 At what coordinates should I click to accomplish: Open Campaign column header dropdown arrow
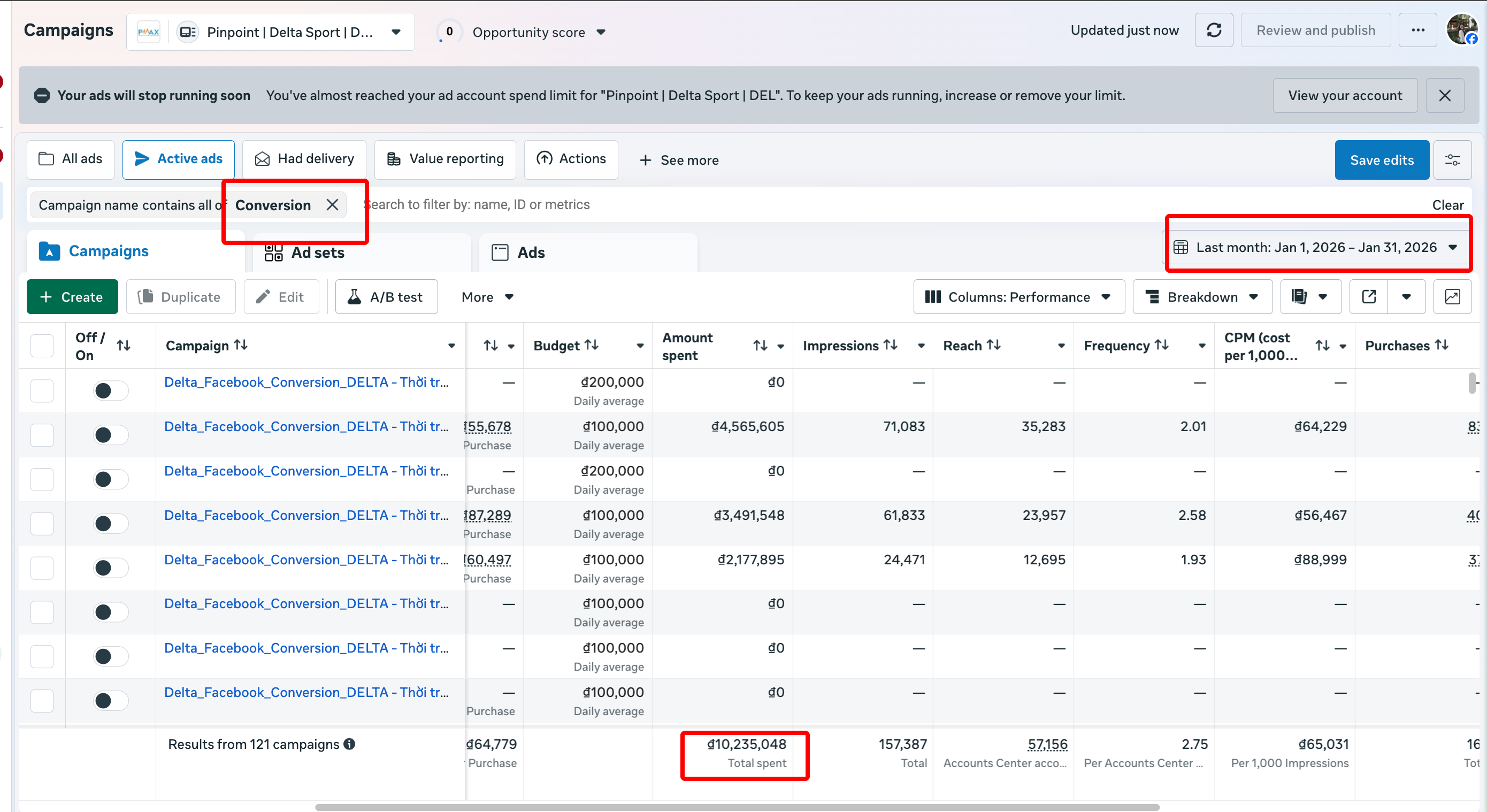point(451,346)
